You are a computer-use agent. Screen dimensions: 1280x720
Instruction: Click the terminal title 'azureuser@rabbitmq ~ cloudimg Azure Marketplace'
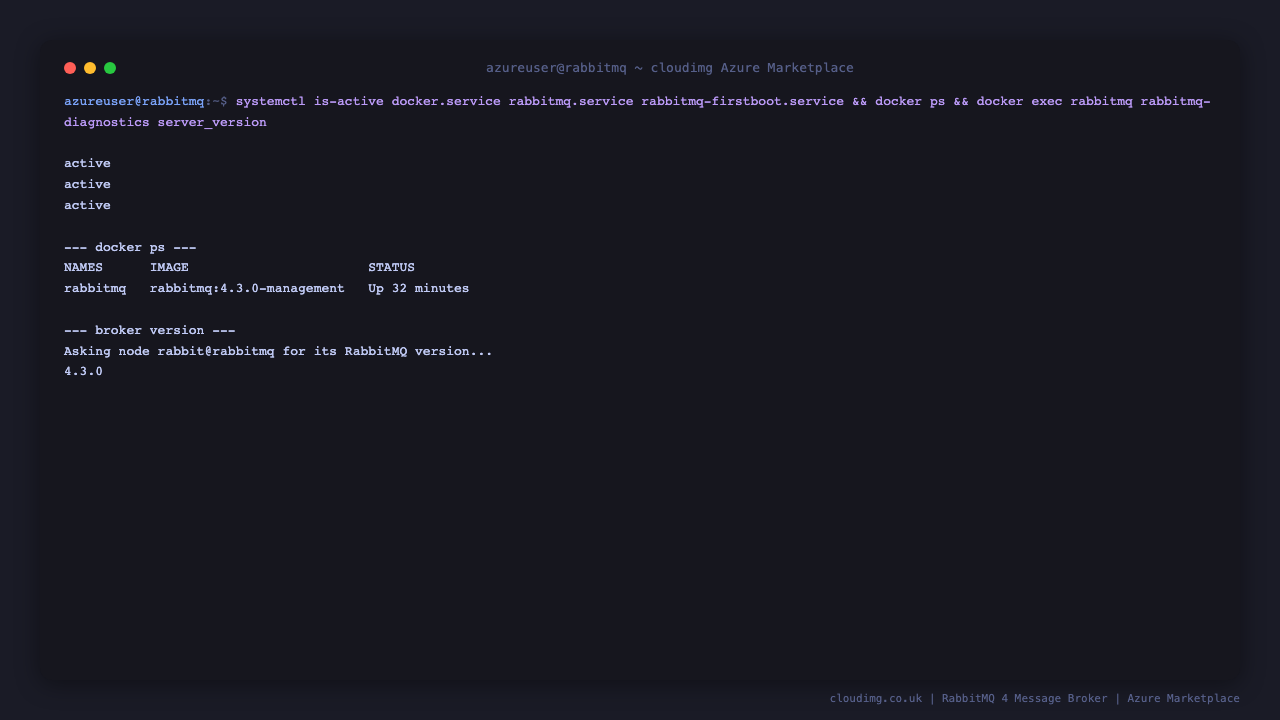pyautogui.click(x=670, y=68)
